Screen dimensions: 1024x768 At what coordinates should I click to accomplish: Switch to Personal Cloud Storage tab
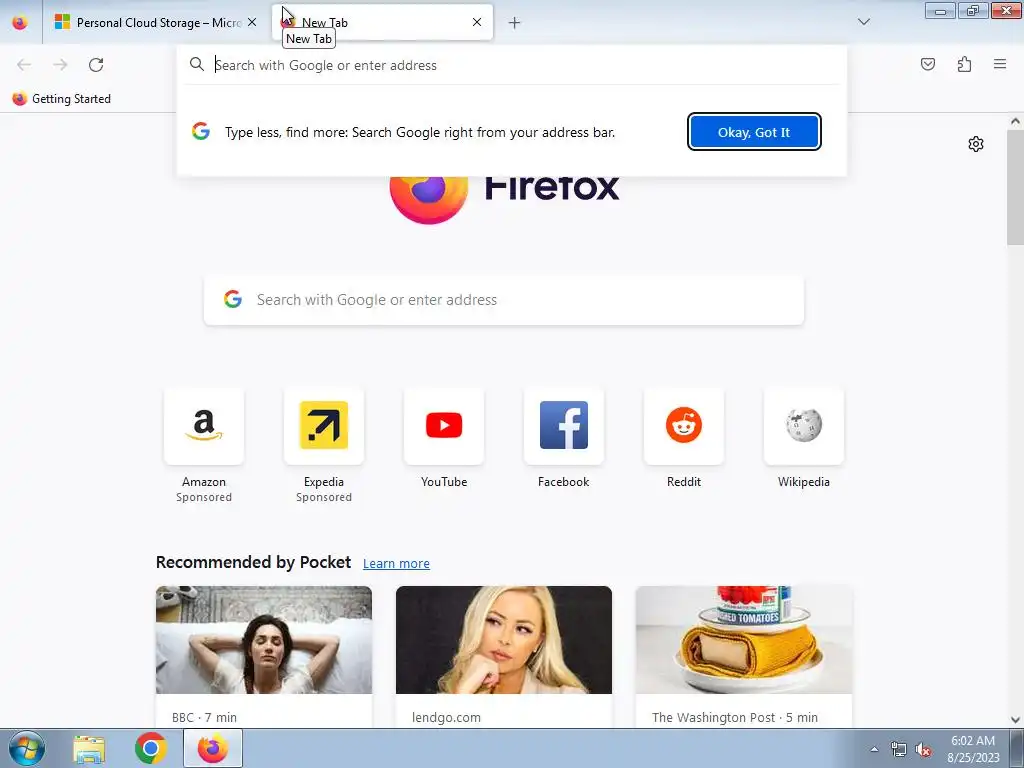[155, 22]
